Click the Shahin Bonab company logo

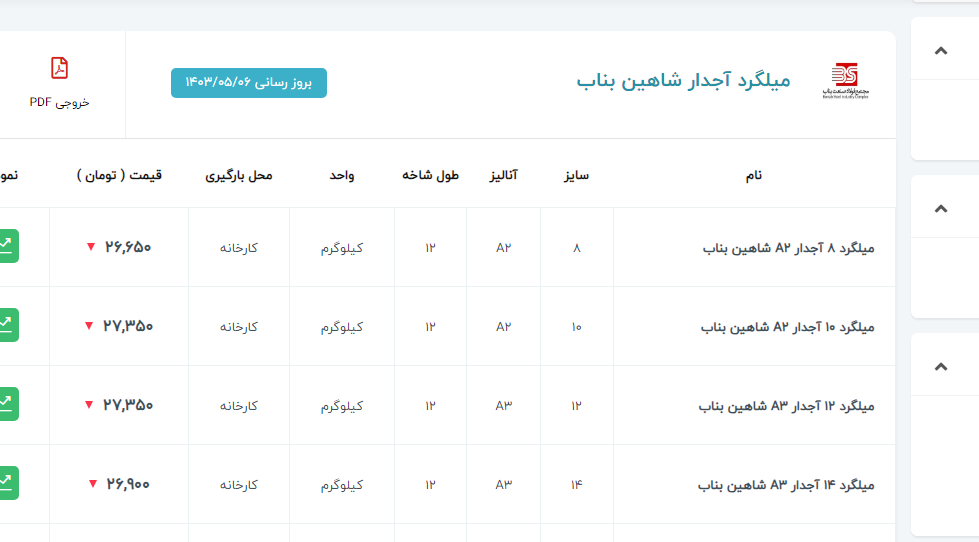coord(844,81)
